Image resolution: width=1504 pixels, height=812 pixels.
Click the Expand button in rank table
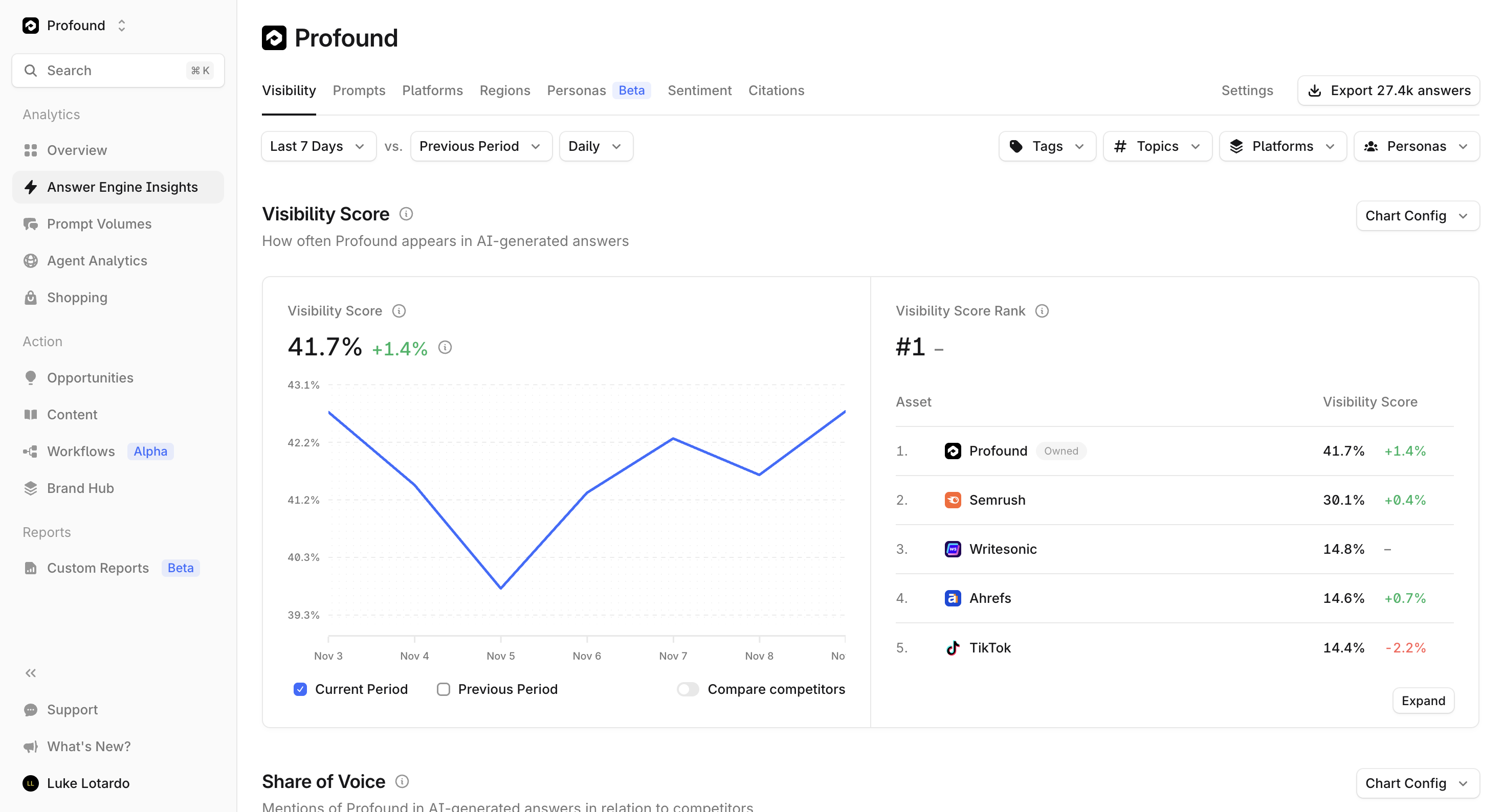(x=1423, y=701)
